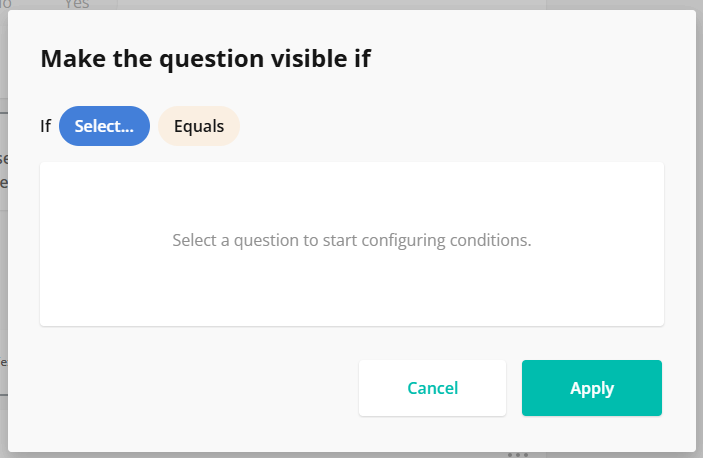The width and height of the screenshot is (703, 458).
Task: Click the empty white conditions panel
Action: click(x=352, y=290)
